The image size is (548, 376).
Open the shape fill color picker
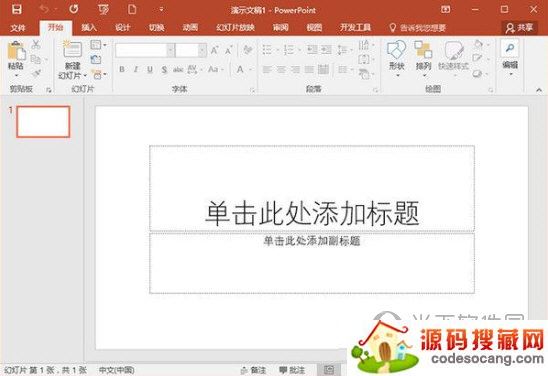(x=481, y=44)
